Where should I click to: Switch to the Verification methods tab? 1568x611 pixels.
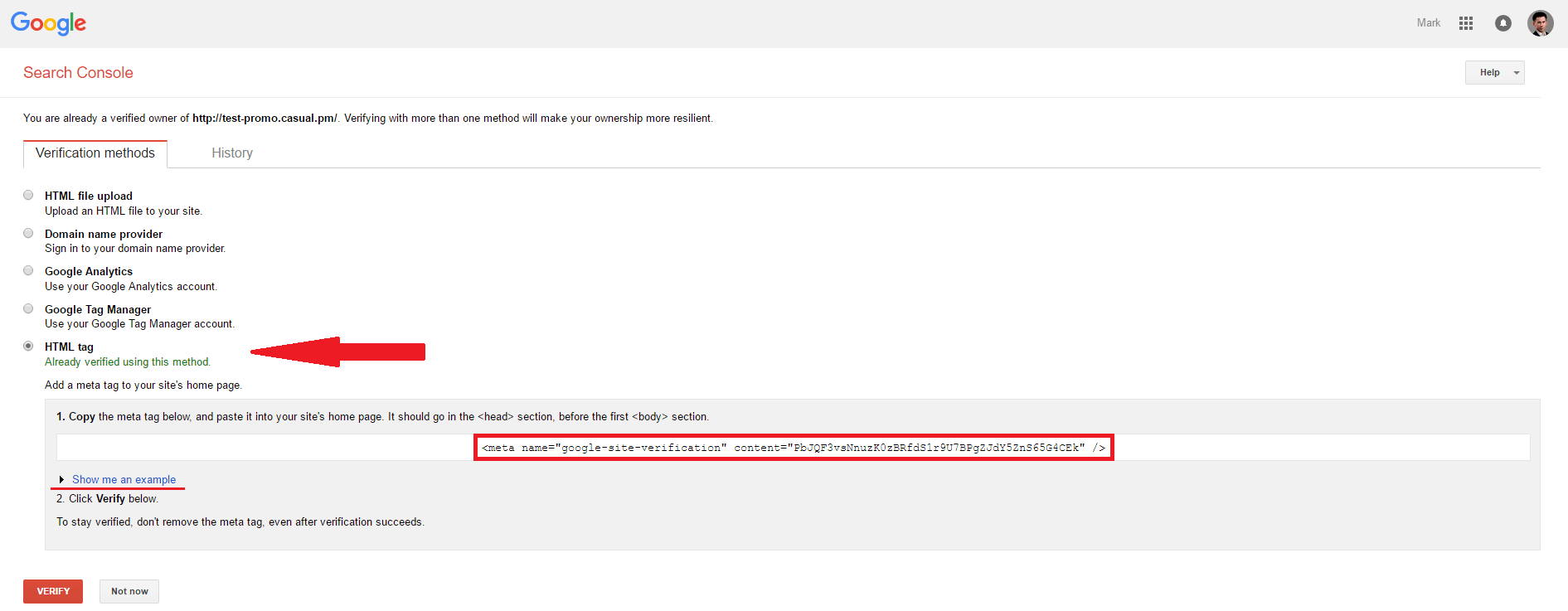click(x=95, y=153)
